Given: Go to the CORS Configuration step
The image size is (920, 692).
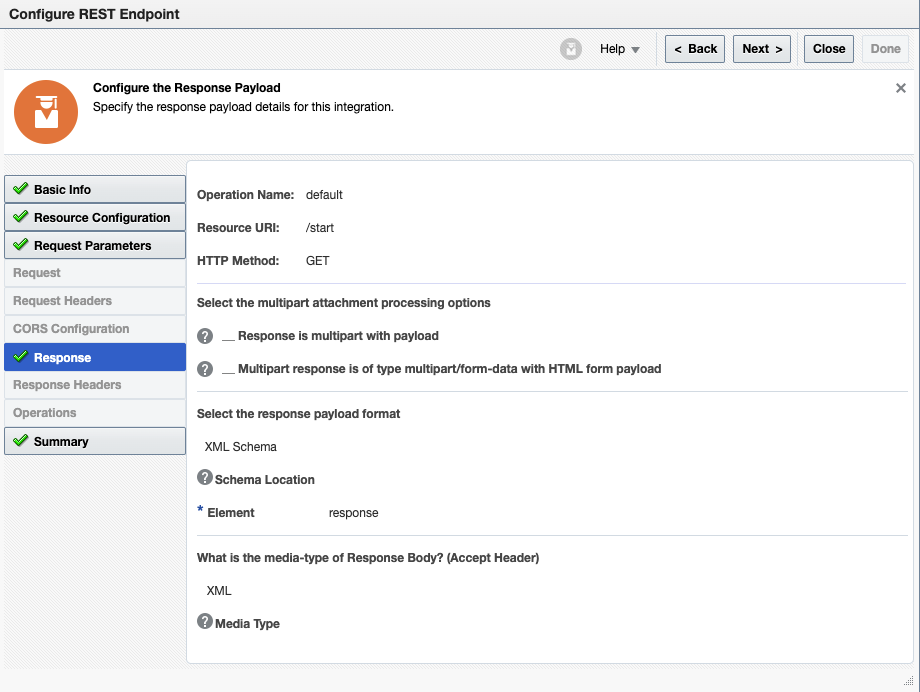Looking at the screenshot, I should [x=95, y=329].
